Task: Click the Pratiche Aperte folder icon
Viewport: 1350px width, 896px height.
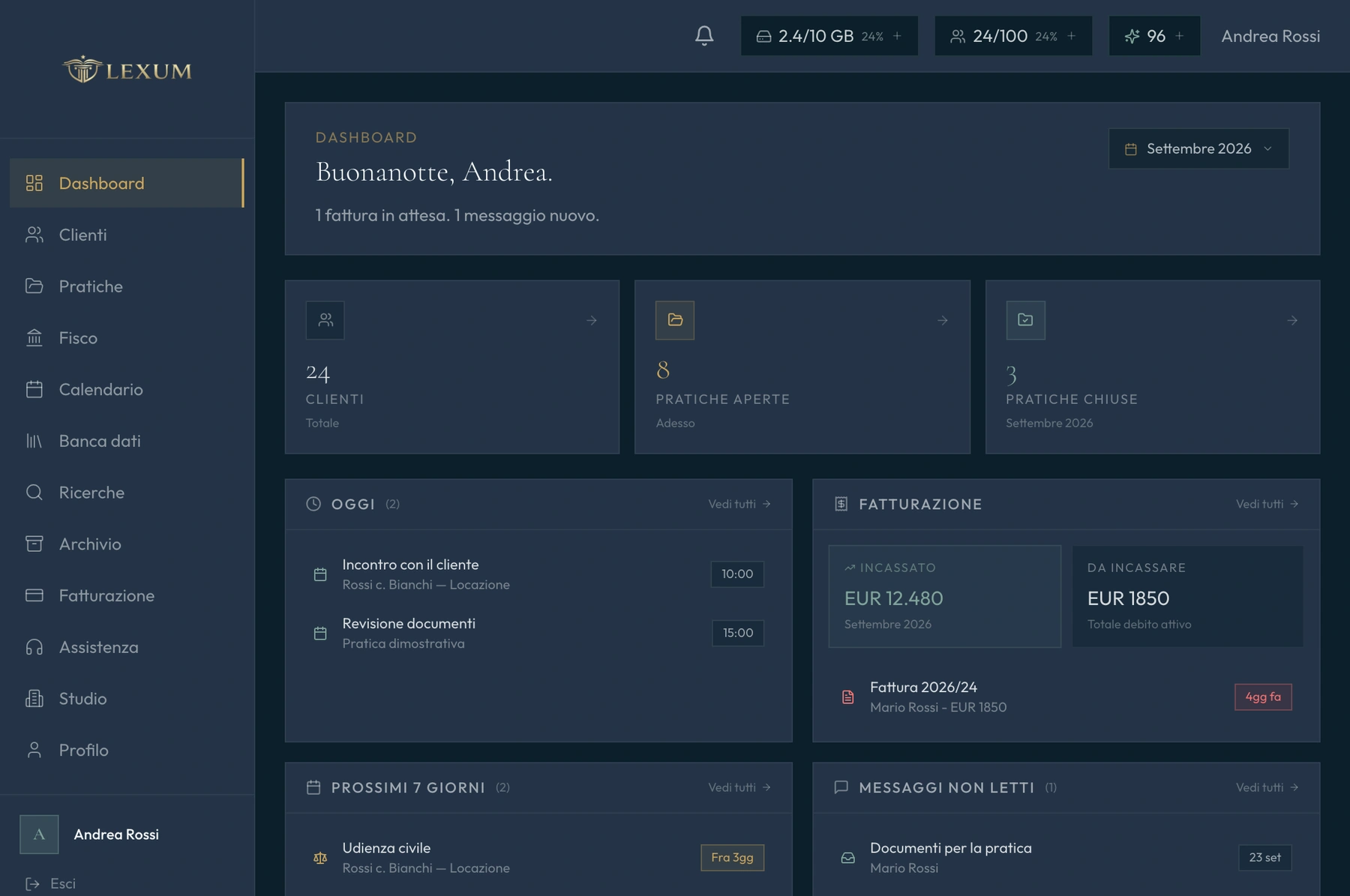Action: 675,320
